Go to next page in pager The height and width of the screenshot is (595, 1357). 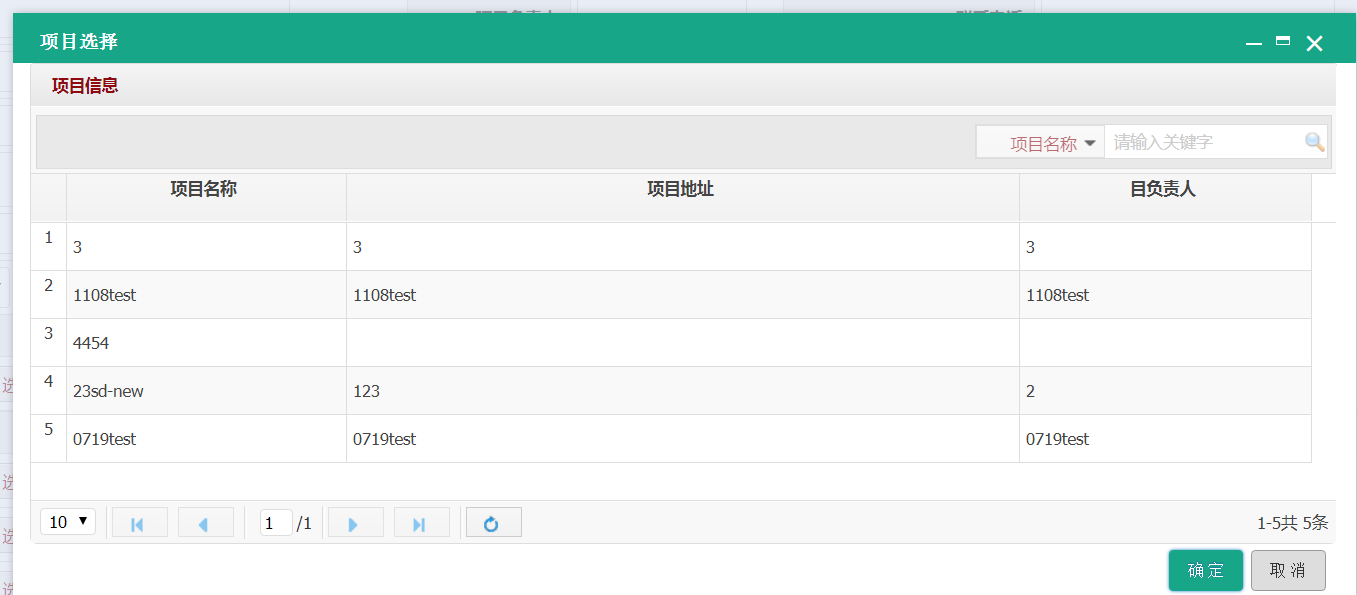(x=355, y=523)
